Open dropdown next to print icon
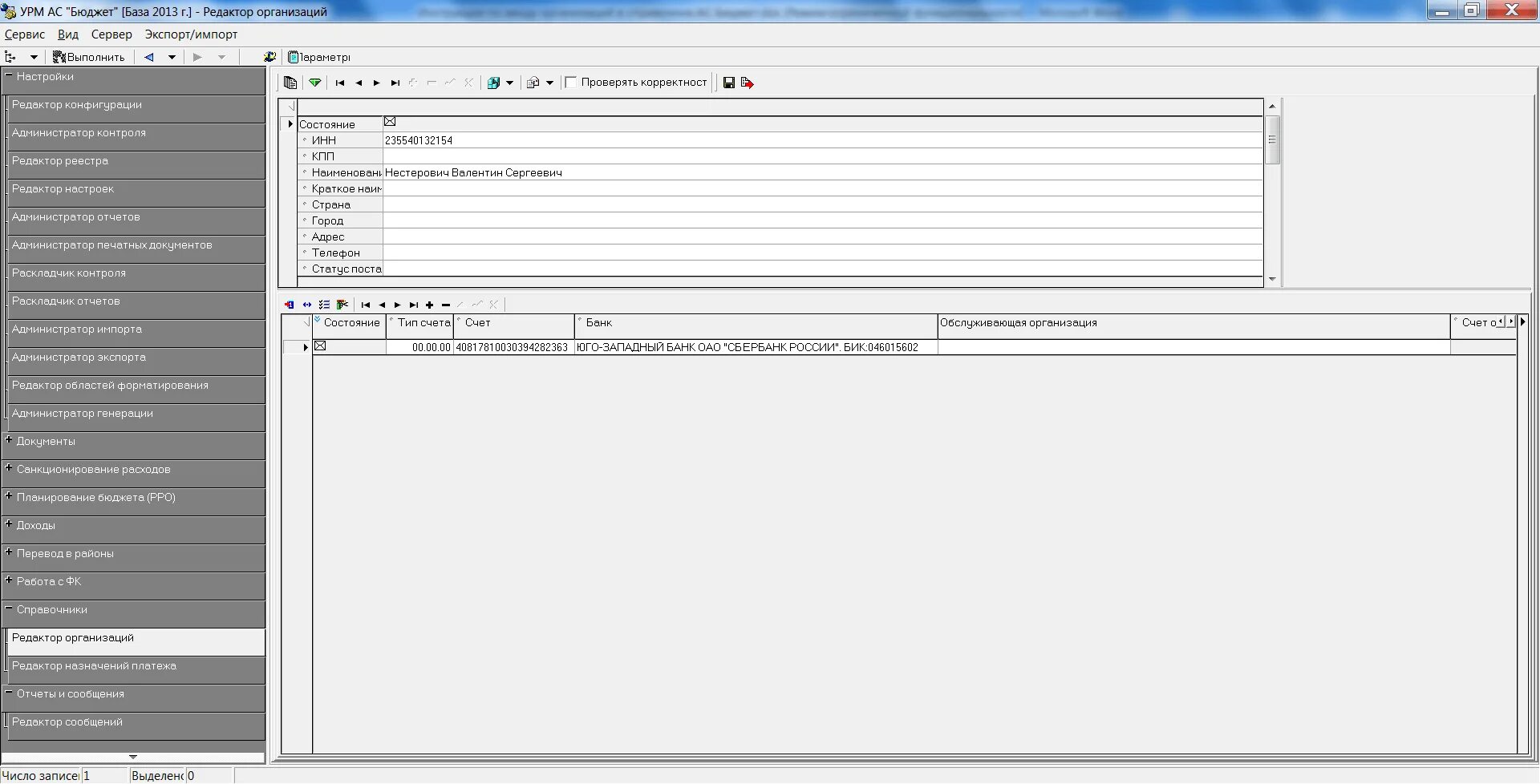 549,83
